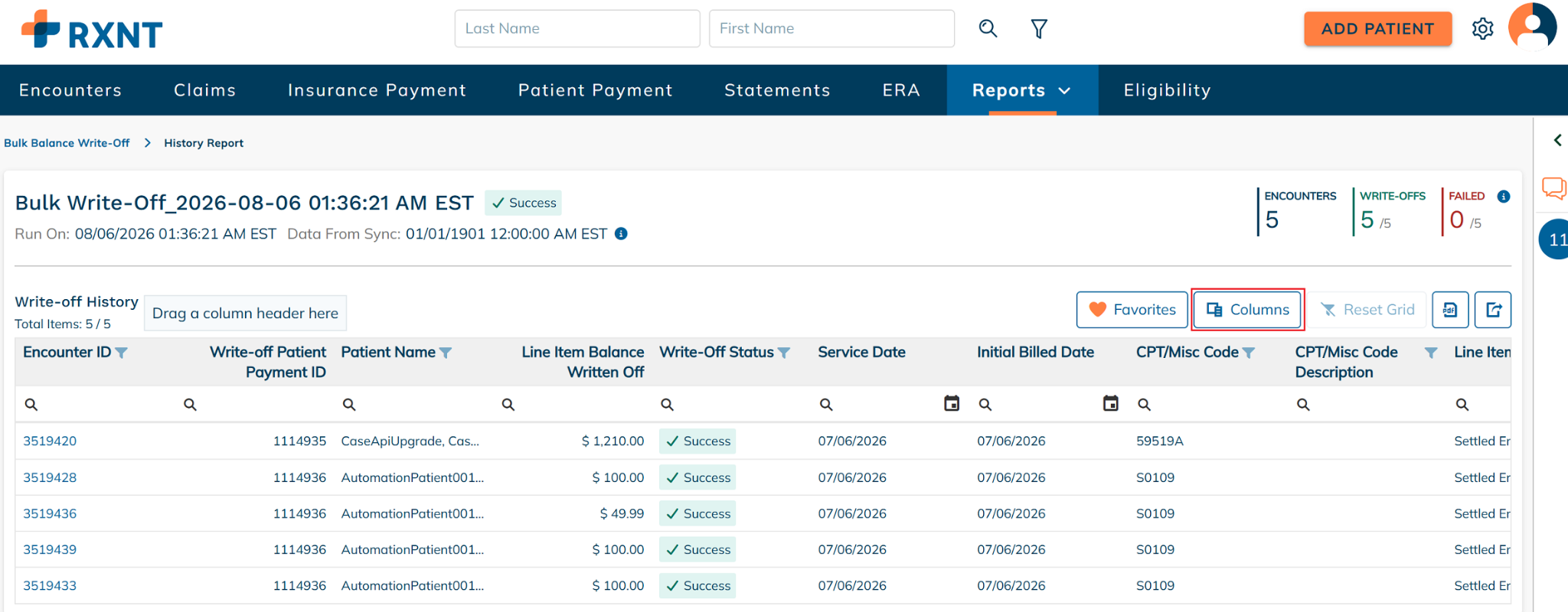This screenshot has width=1568, height=612.
Task: Open the Insurance Payment tab
Action: [x=377, y=90]
